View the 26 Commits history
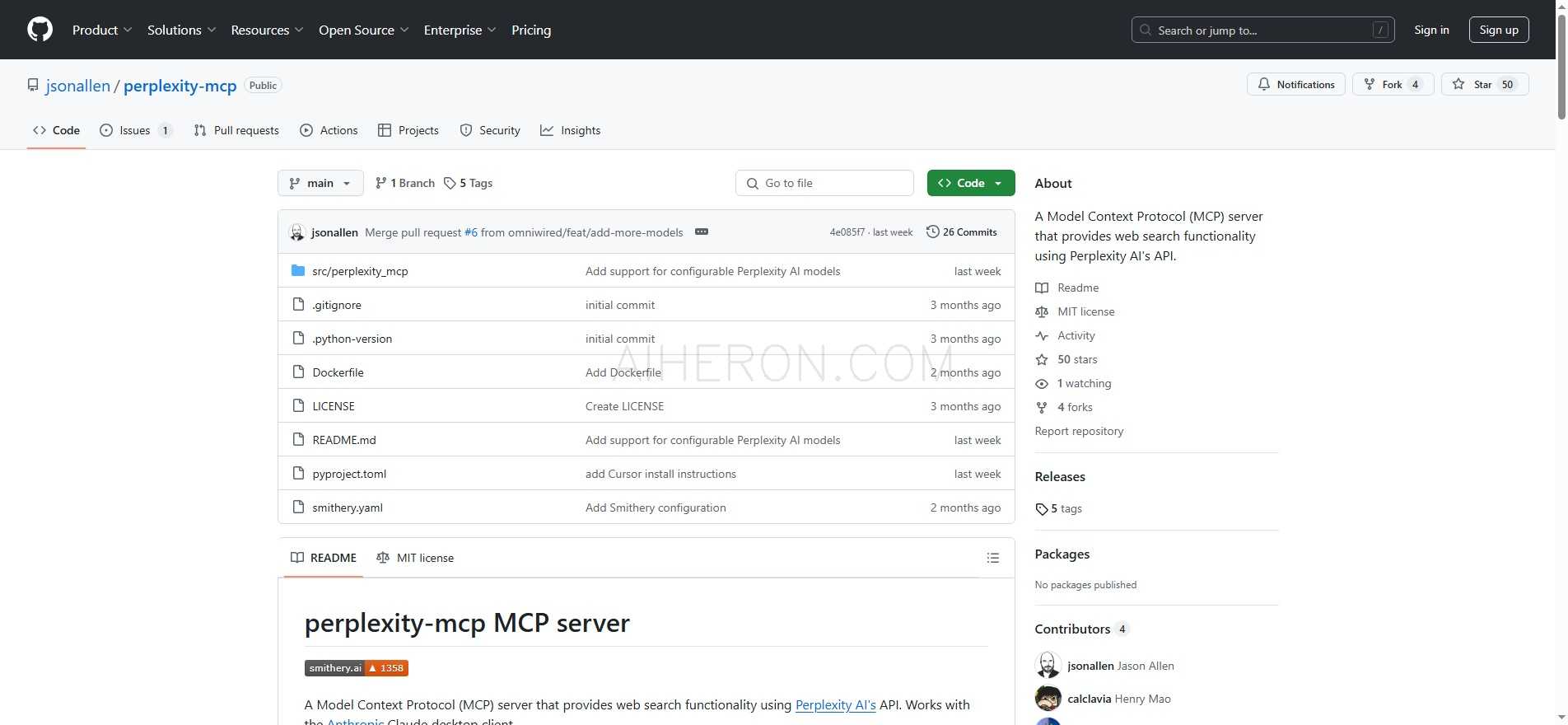The height and width of the screenshot is (725, 1568). (x=961, y=232)
